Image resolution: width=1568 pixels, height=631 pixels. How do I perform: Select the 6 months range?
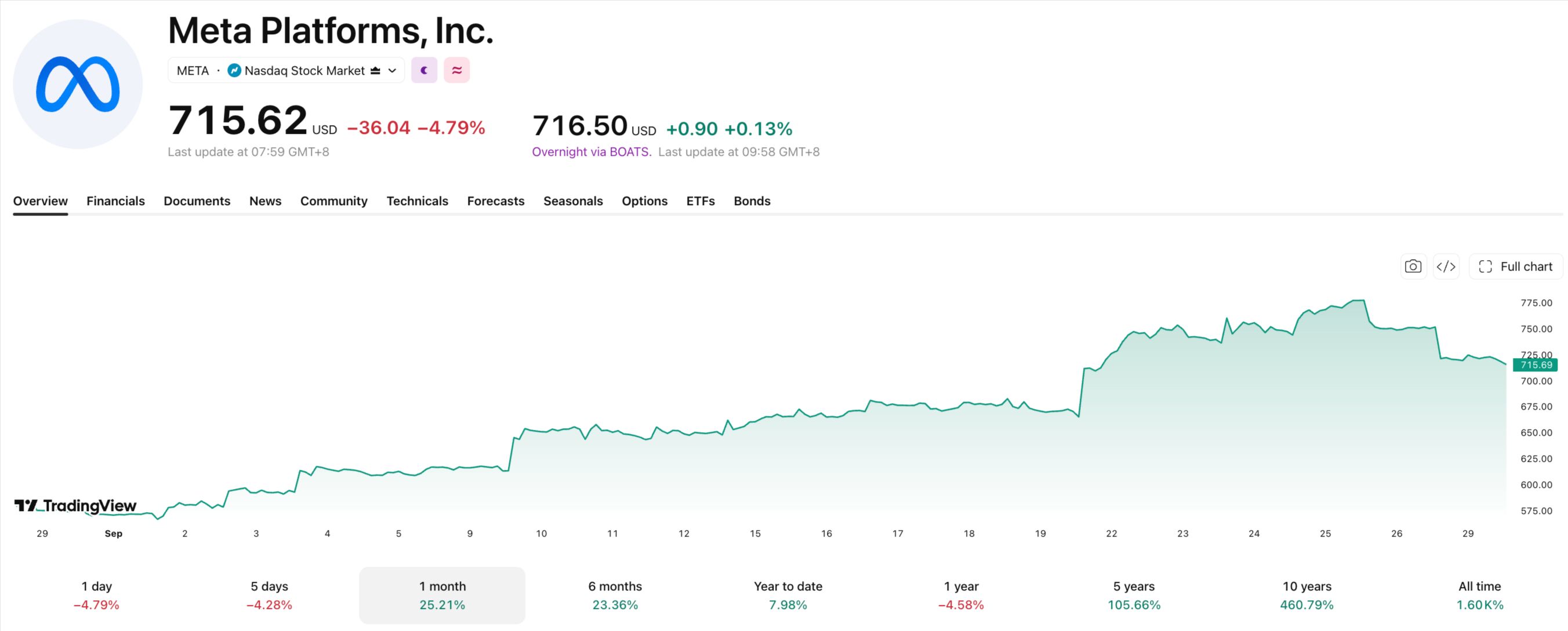(x=615, y=595)
